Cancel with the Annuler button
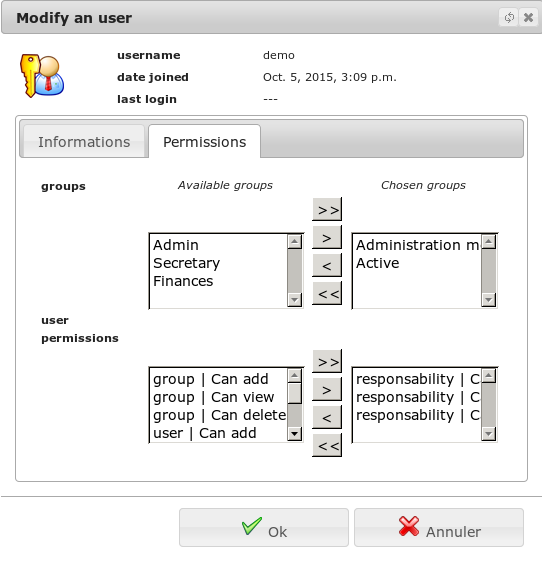 439,527
